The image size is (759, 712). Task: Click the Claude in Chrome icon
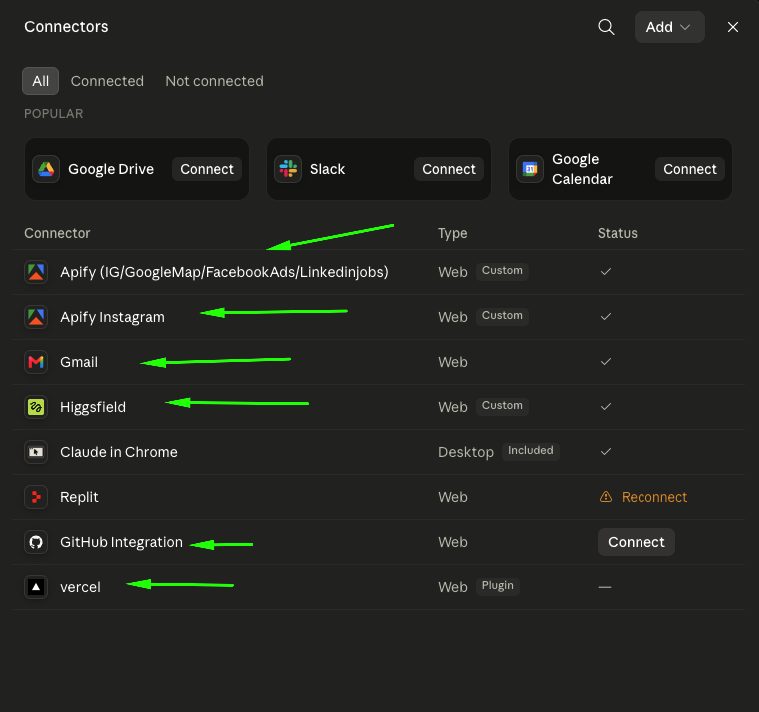click(x=36, y=452)
